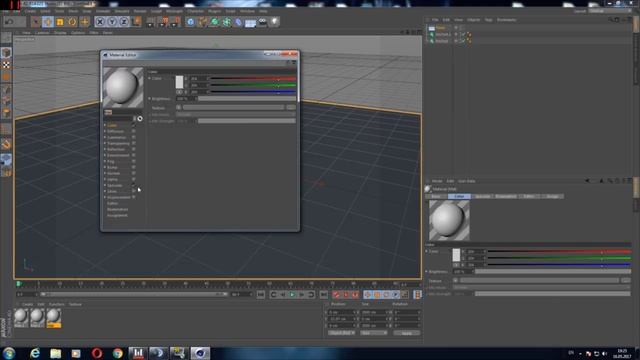Viewport: 640px width, 360px height.
Task: Select the top highlighted object in the Object Manager
Action: 440,28
